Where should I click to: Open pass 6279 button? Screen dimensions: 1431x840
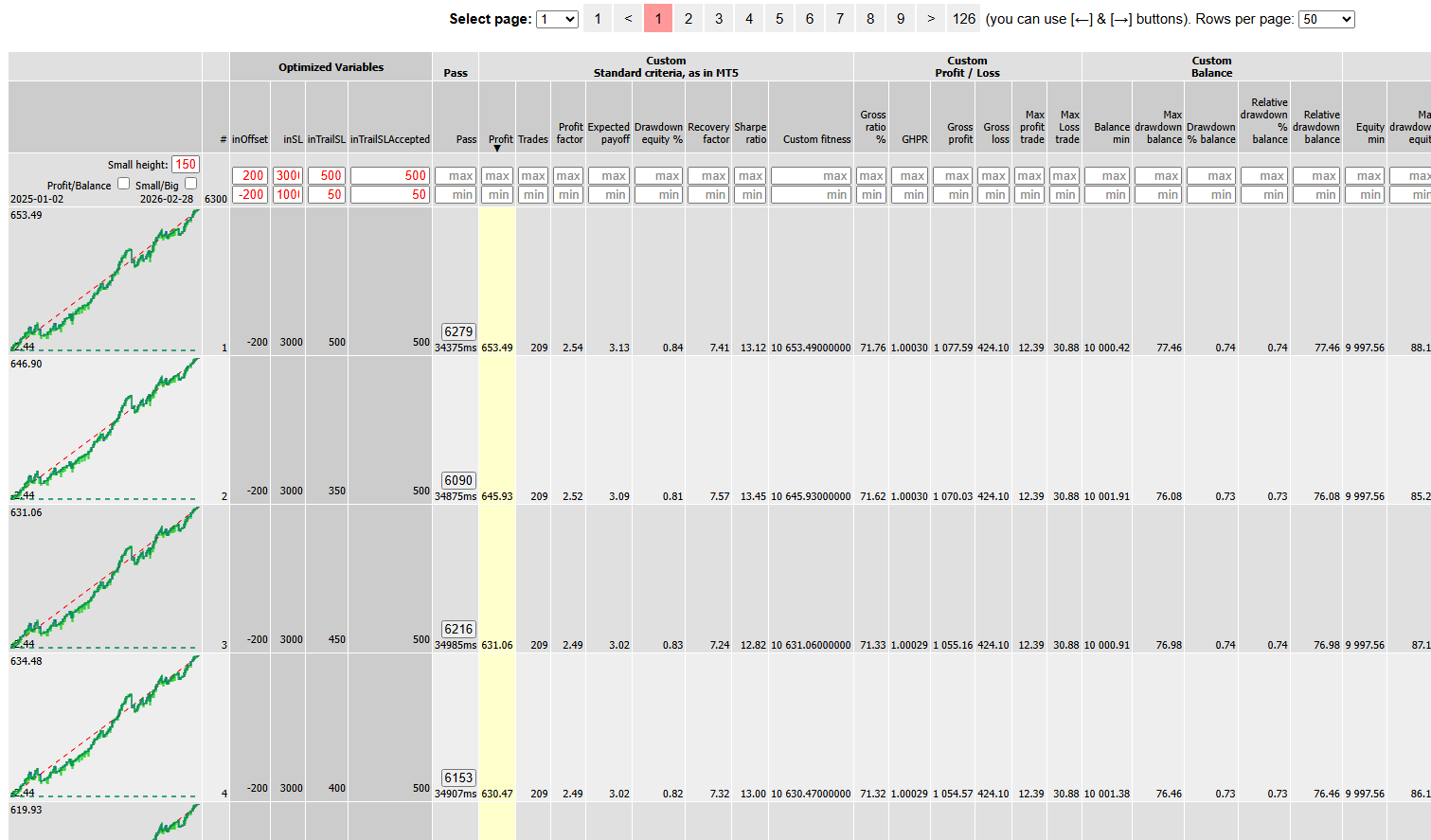click(458, 331)
